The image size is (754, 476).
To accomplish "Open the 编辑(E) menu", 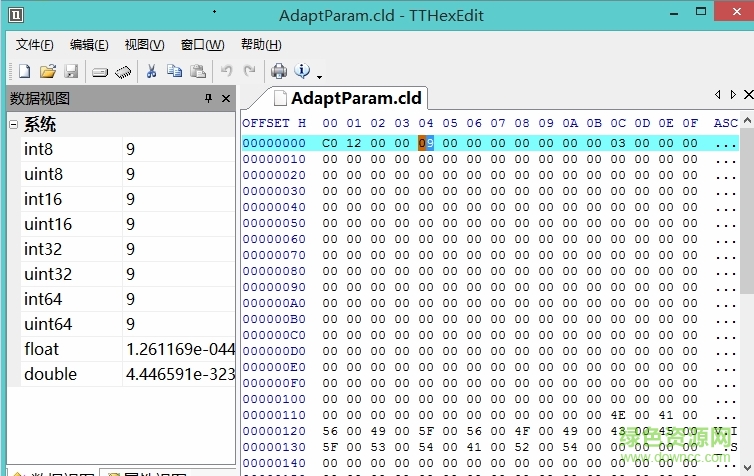I will [x=89, y=44].
